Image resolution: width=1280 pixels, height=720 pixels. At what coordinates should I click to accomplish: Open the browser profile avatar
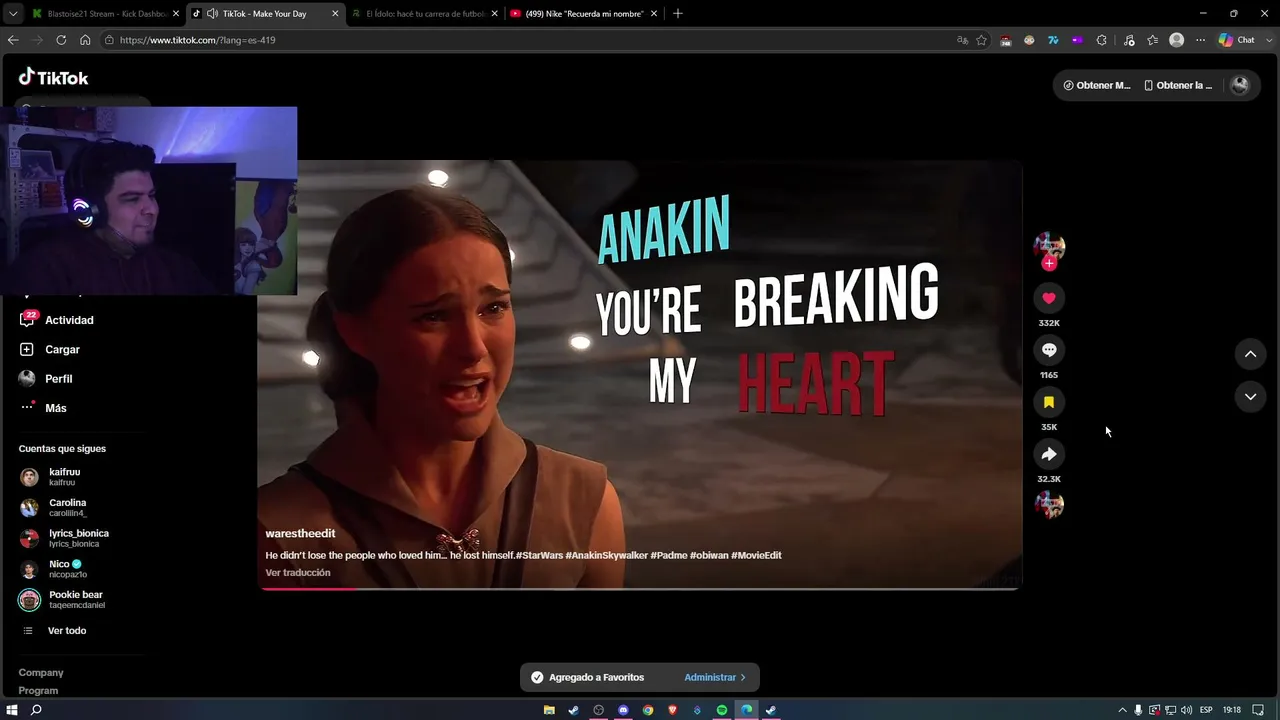pyautogui.click(x=1177, y=40)
